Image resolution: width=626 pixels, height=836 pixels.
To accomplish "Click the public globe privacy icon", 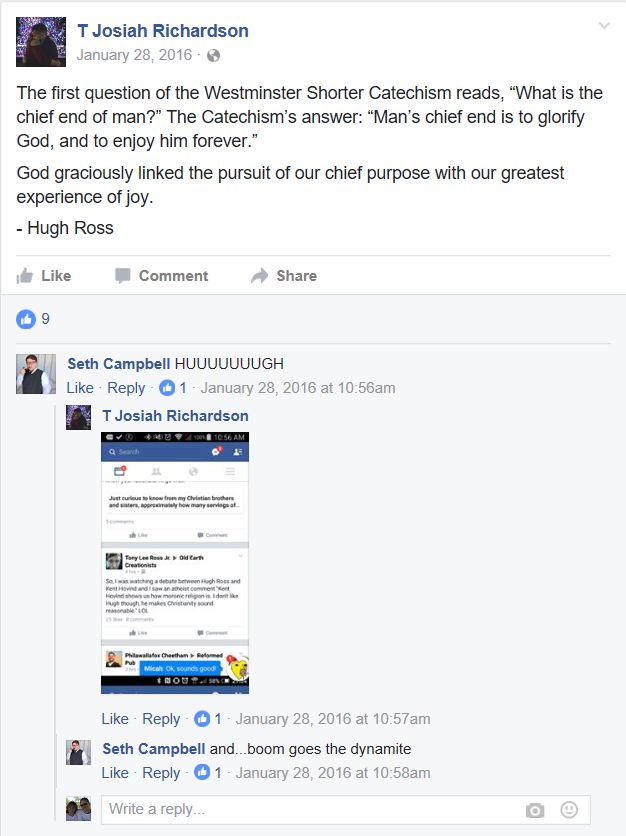I will tap(213, 55).
